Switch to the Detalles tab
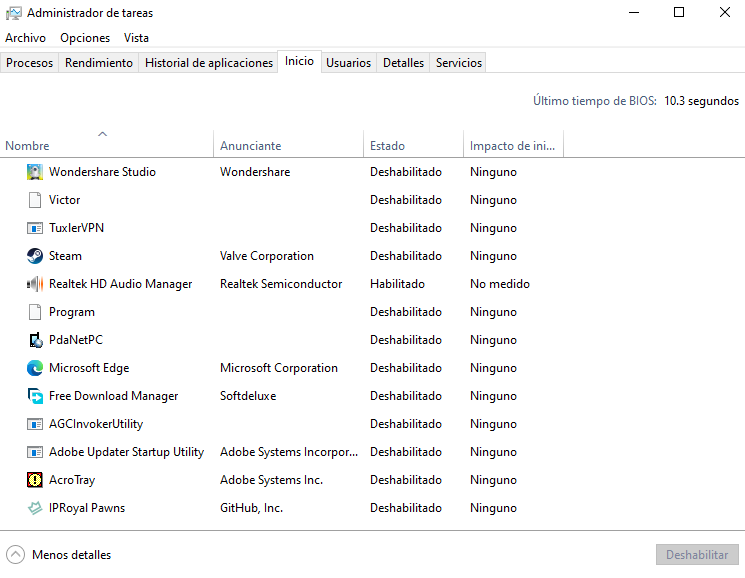Image resolution: width=745 pixels, height=578 pixels. [x=403, y=63]
